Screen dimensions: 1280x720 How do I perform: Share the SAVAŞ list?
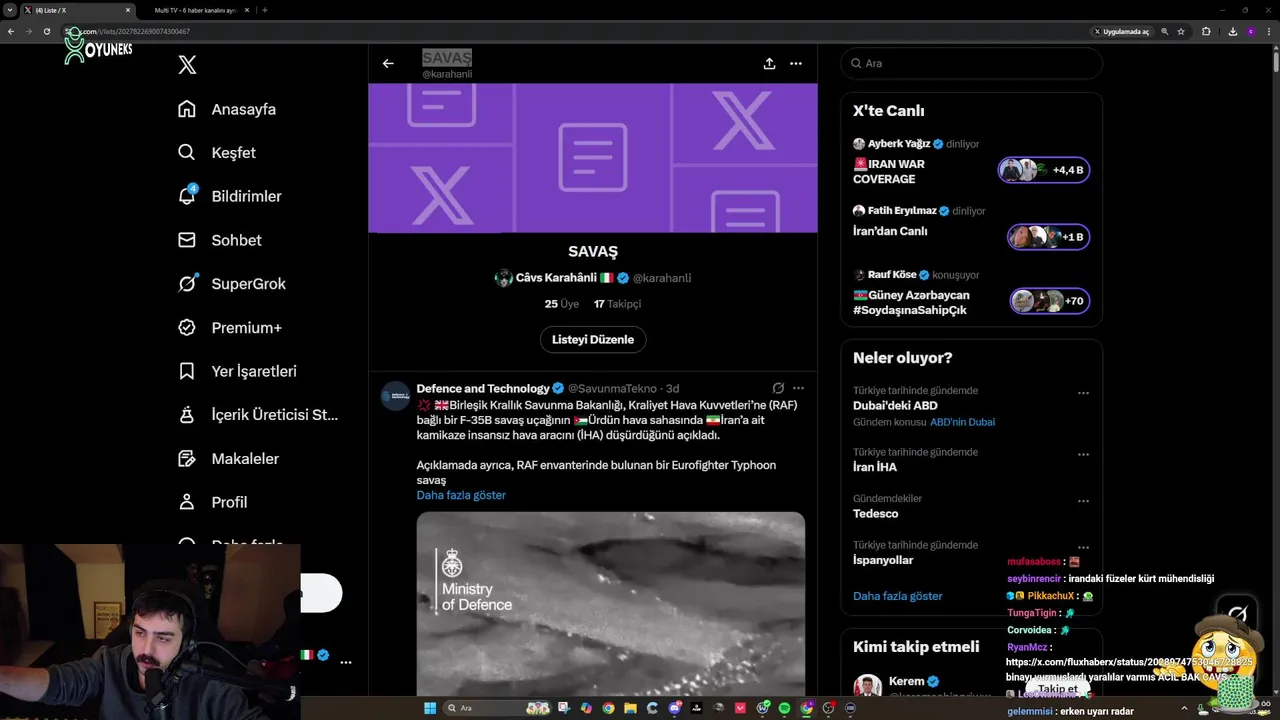click(769, 63)
